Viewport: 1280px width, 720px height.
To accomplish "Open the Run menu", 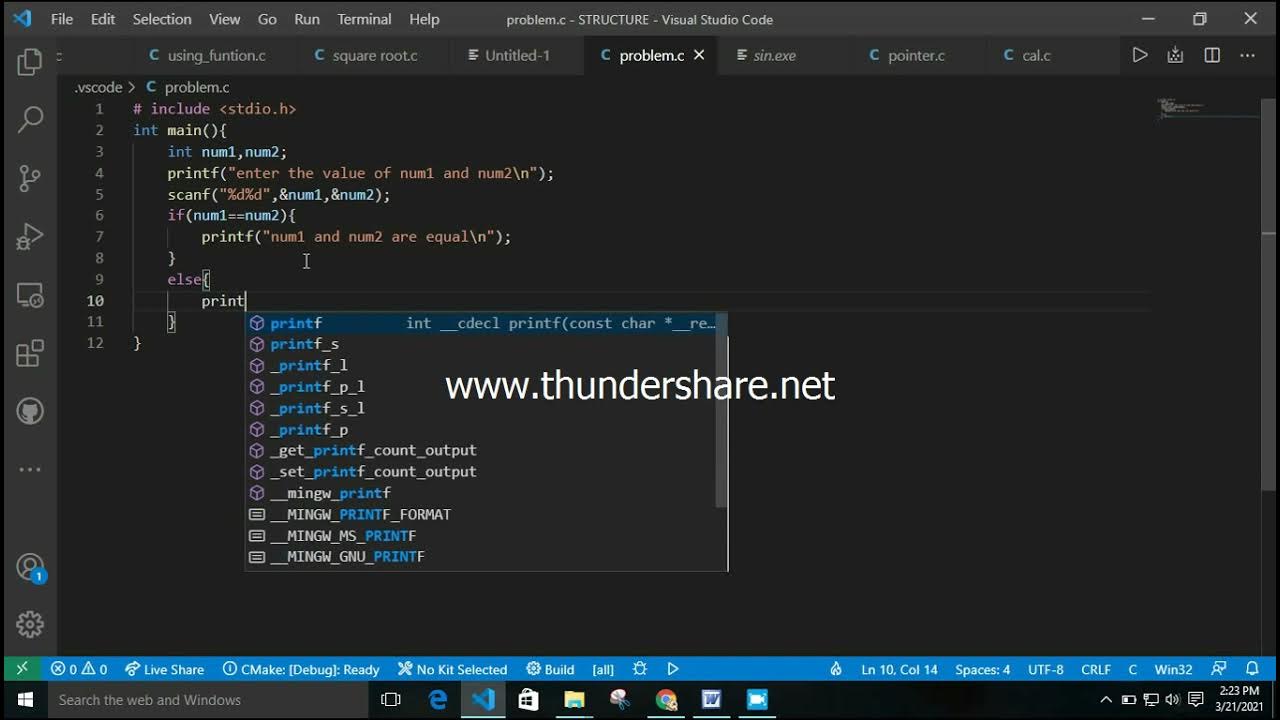I will pyautogui.click(x=307, y=19).
